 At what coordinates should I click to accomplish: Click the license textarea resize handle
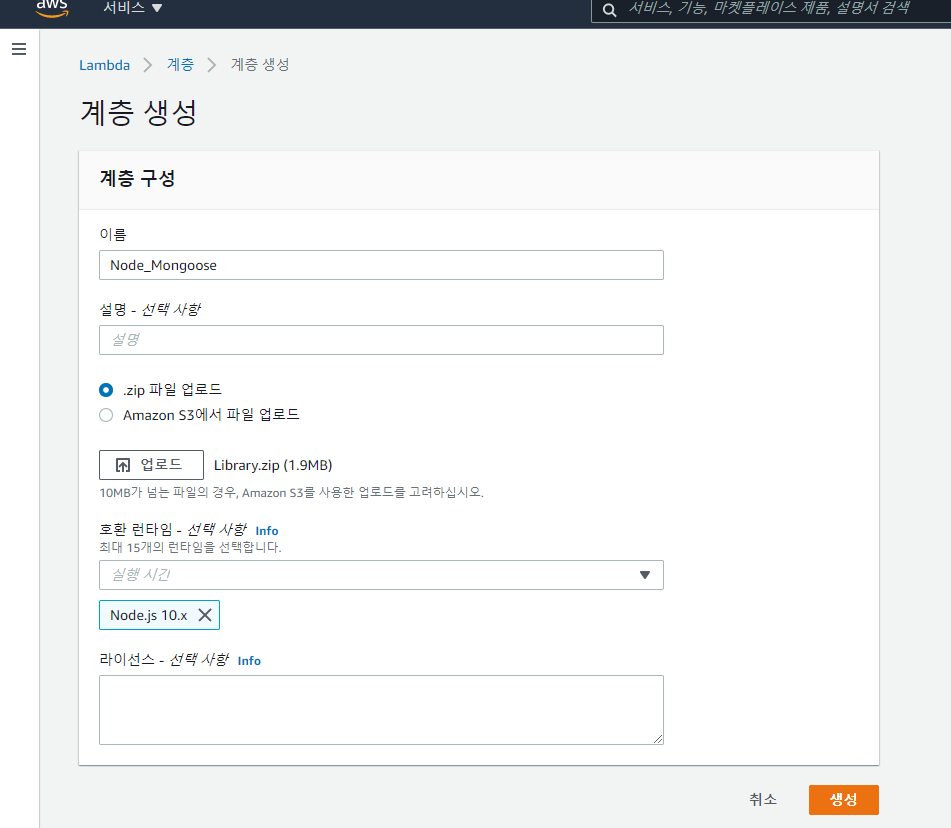(658, 739)
